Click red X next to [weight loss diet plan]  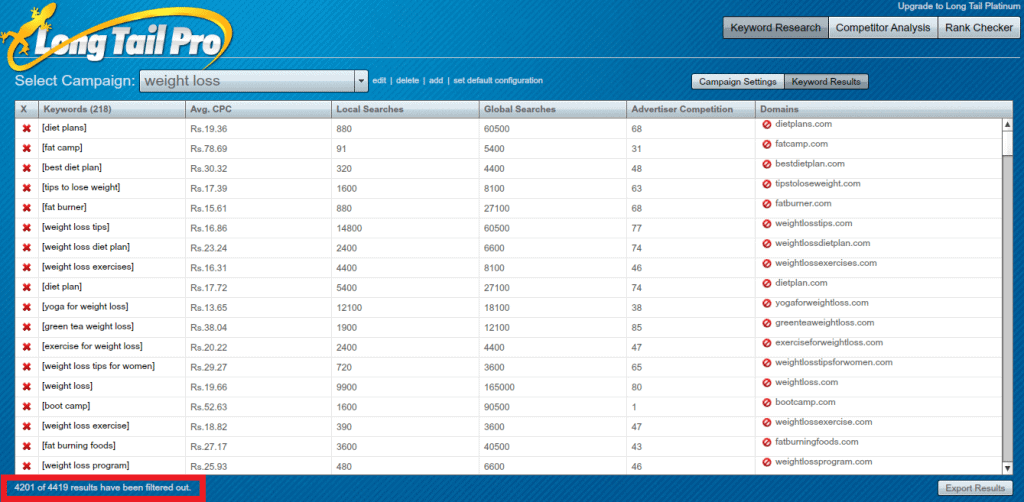point(27,248)
